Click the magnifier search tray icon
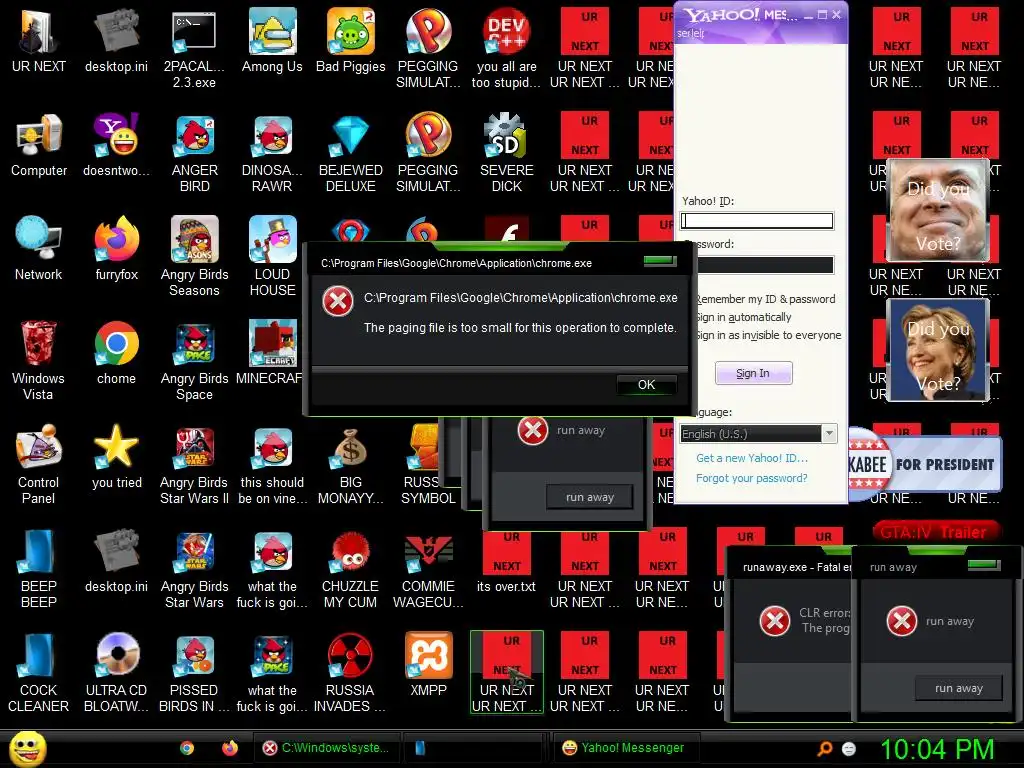The height and width of the screenshot is (768, 1024). tap(825, 748)
